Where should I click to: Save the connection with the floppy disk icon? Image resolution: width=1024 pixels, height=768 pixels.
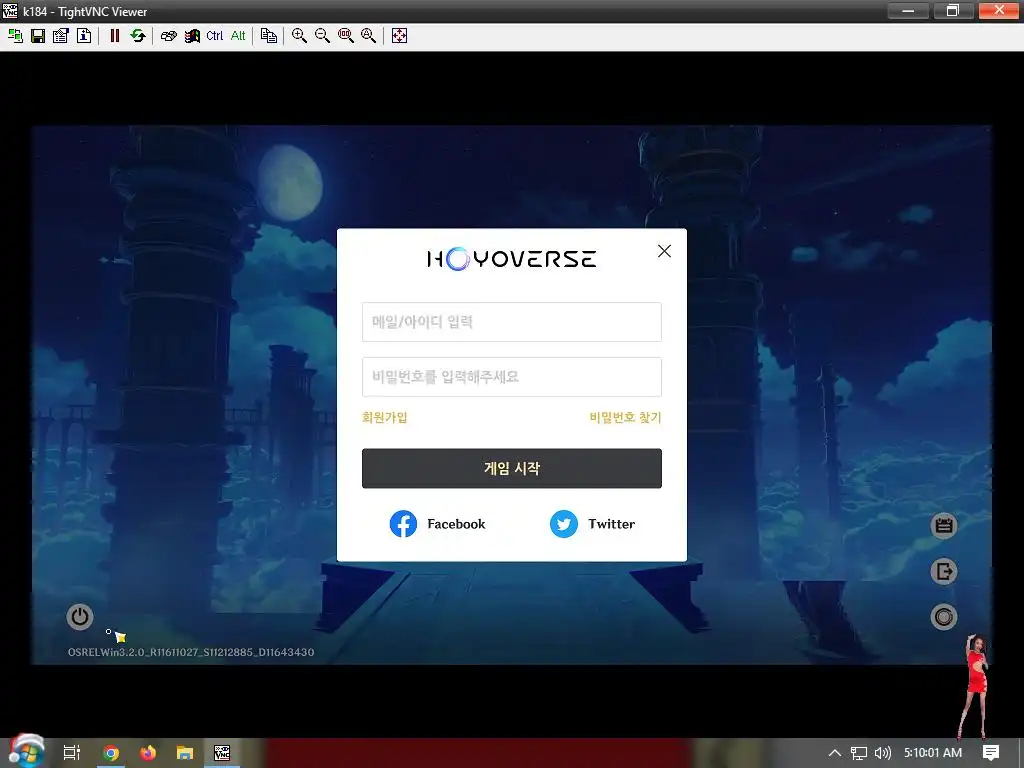(38, 36)
